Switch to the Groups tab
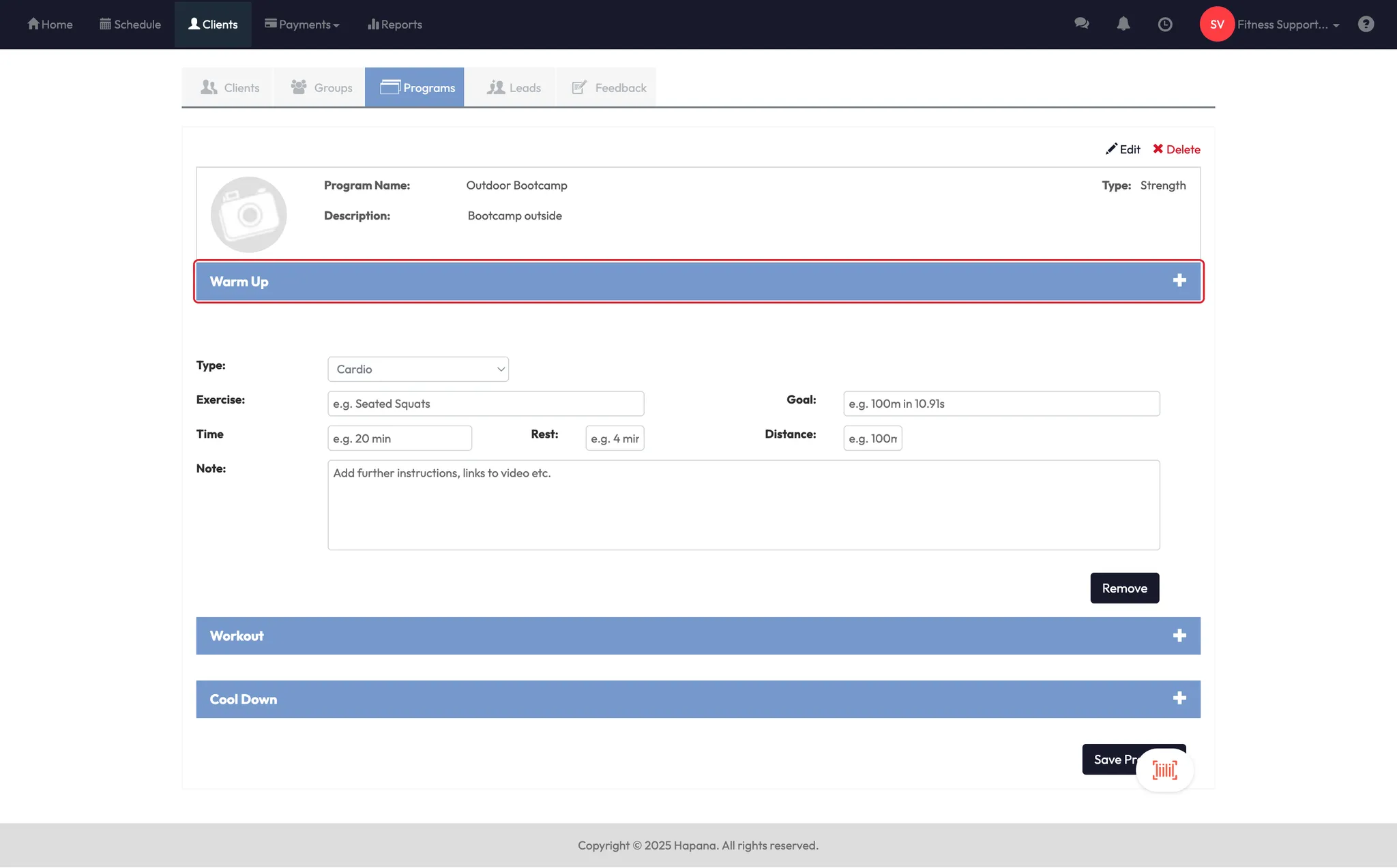Image resolution: width=1397 pixels, height=868 pixels. click(321, 87)
